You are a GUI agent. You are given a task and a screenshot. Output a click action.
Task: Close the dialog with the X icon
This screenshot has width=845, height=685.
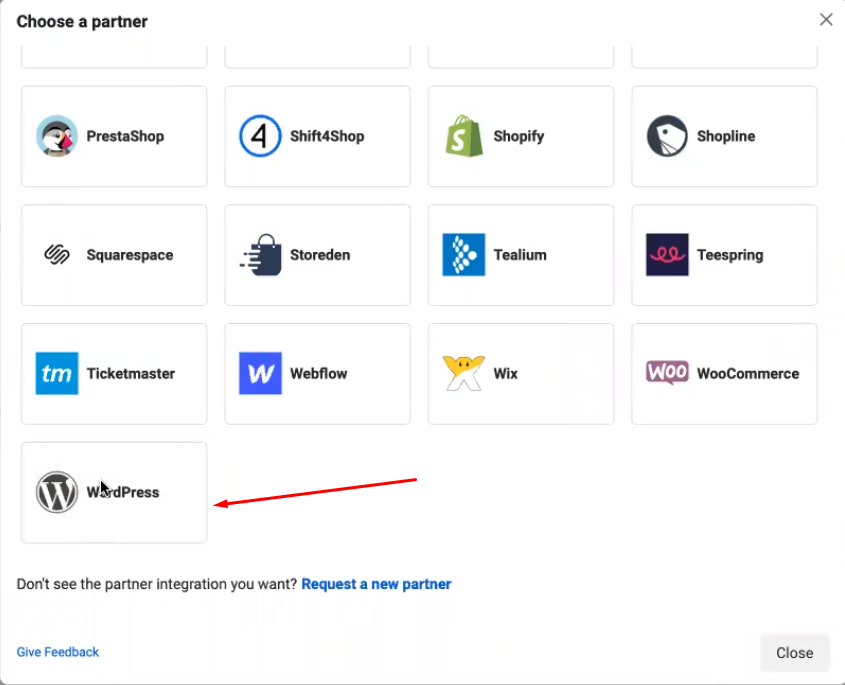[826, 20]
